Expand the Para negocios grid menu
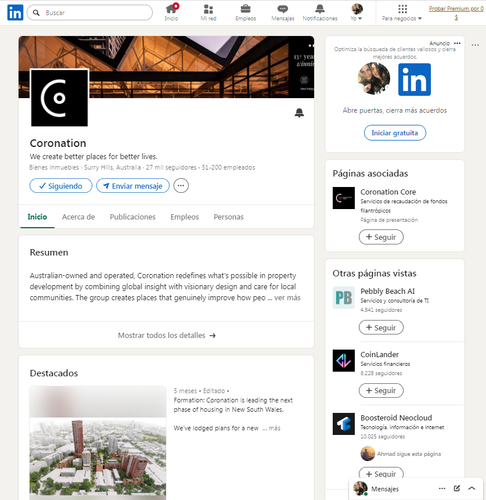This screenshot has height=500, width=486. [x=402, y=12]
